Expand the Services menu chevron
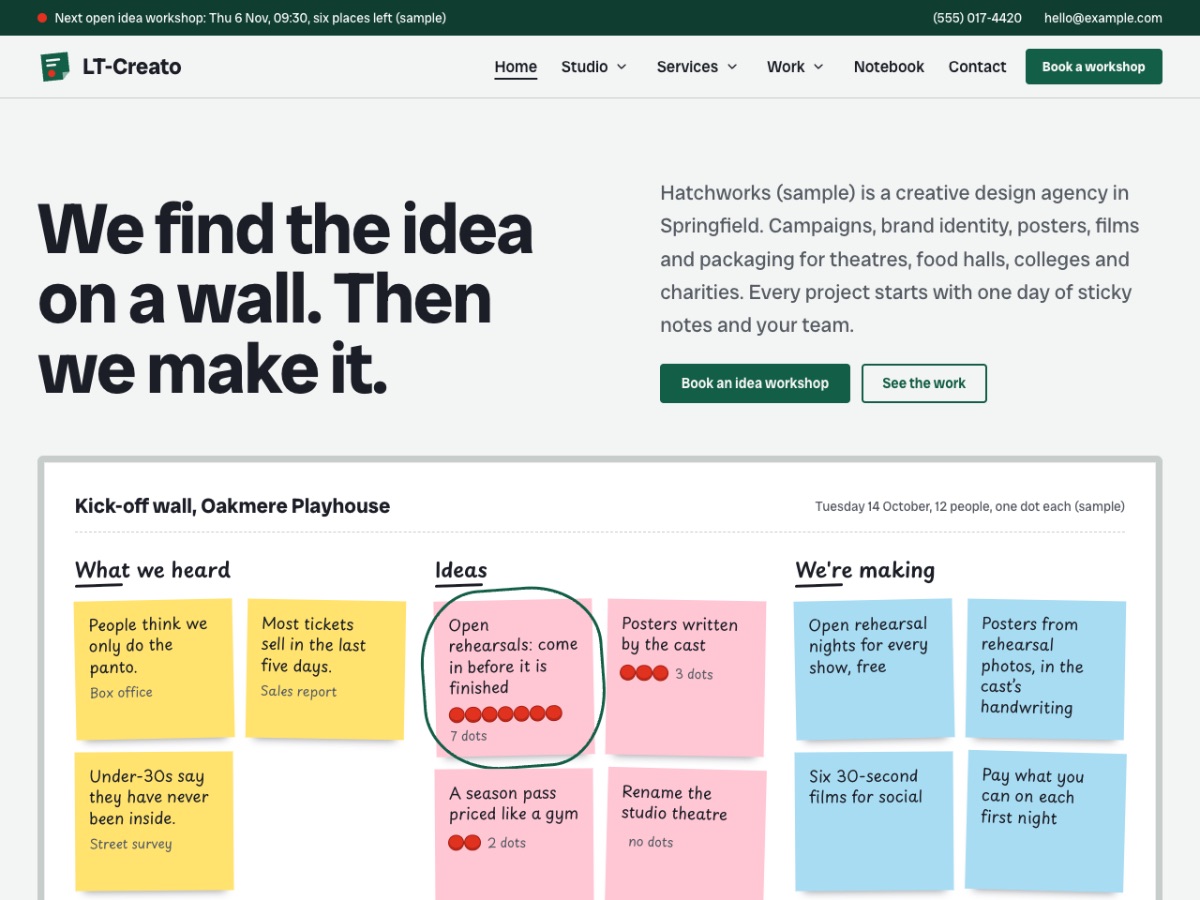 732,67
